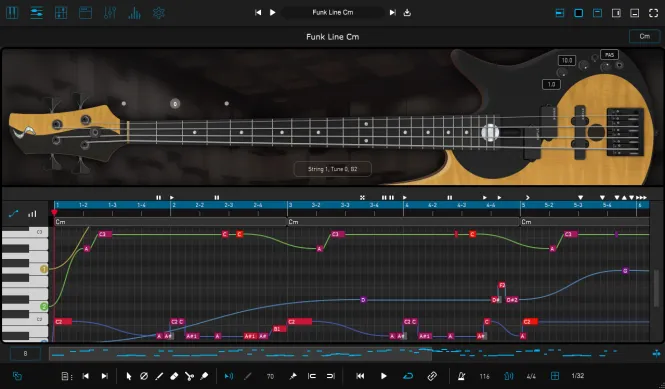Open the settings gear icon
This screenshot has width=665, height=389.
pyautogui.click(x=159, y=13)
